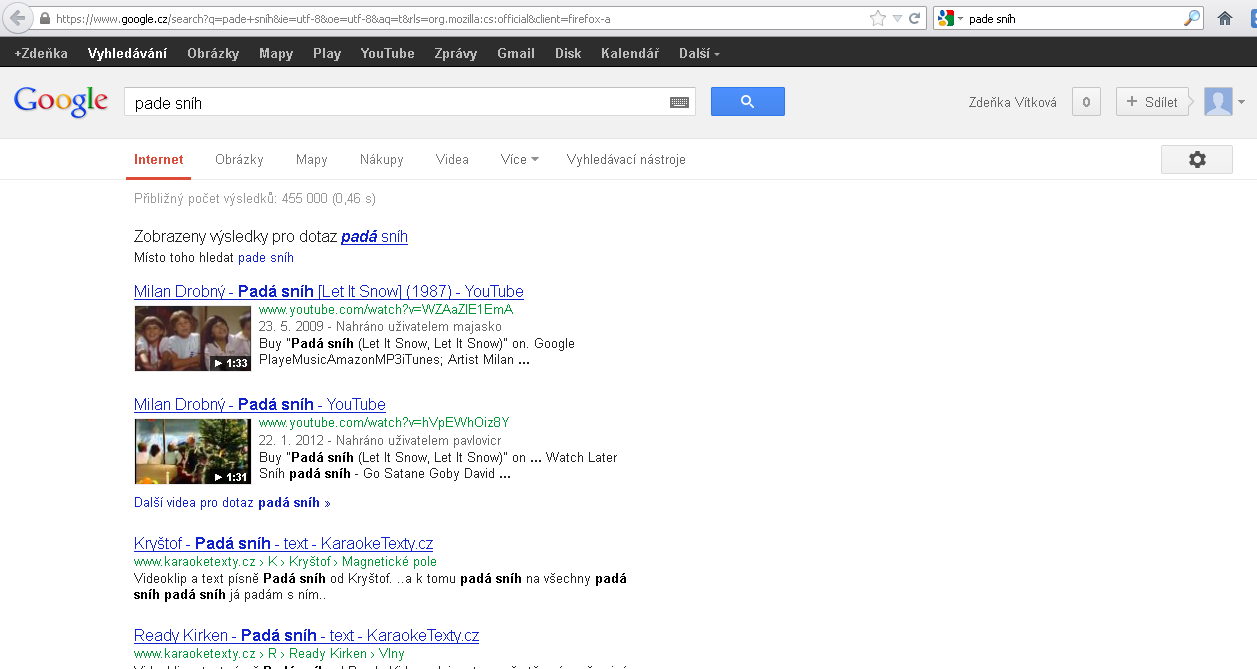The height and width of the screenshot is (669, 1257).
Task: Open the profile avatar menu
Action: point(1224,102)
